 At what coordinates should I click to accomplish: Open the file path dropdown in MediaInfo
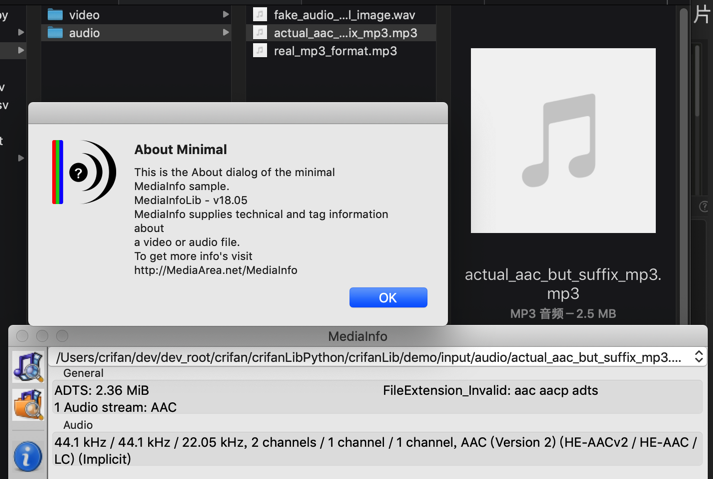coord(699,357)
